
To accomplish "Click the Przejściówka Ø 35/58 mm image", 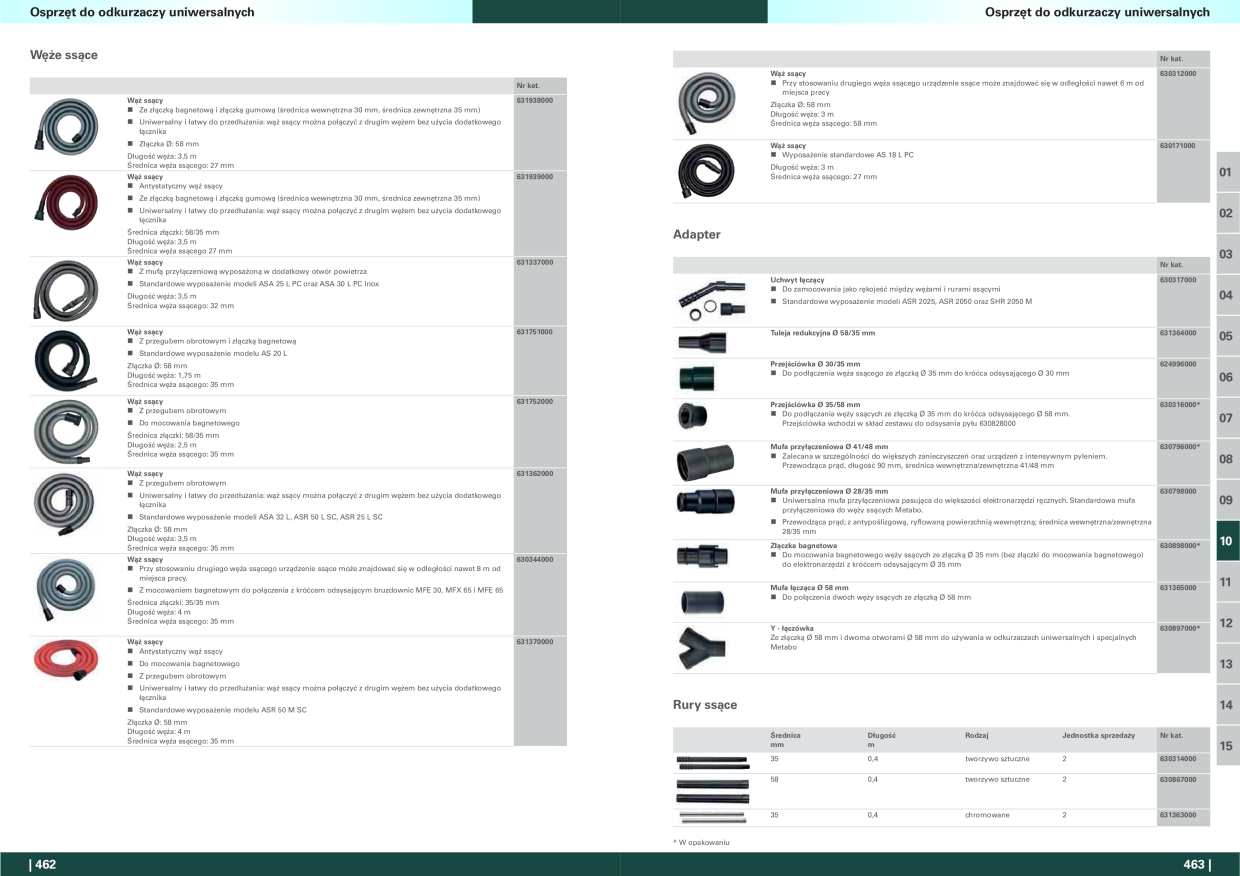I will click(693, 415).
